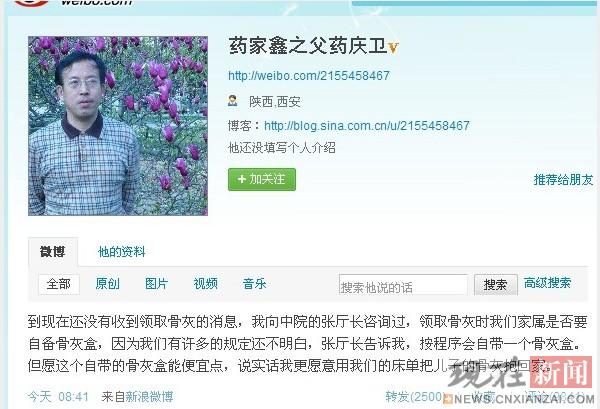
Task: Click 推荐给朋友 recommend link
Action: [563, 179]
